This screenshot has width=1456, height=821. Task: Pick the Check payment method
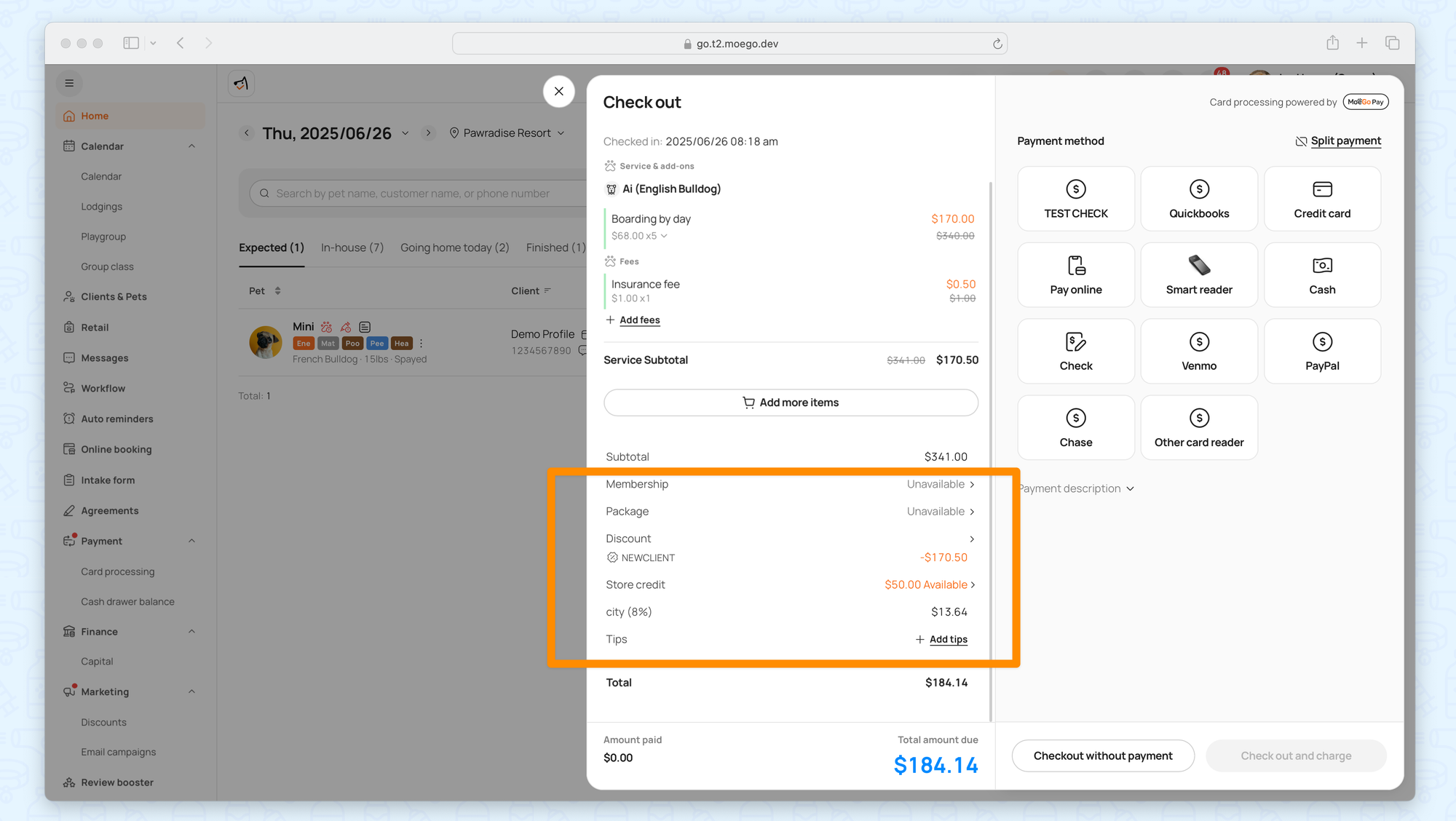(x=1075, y=352)
